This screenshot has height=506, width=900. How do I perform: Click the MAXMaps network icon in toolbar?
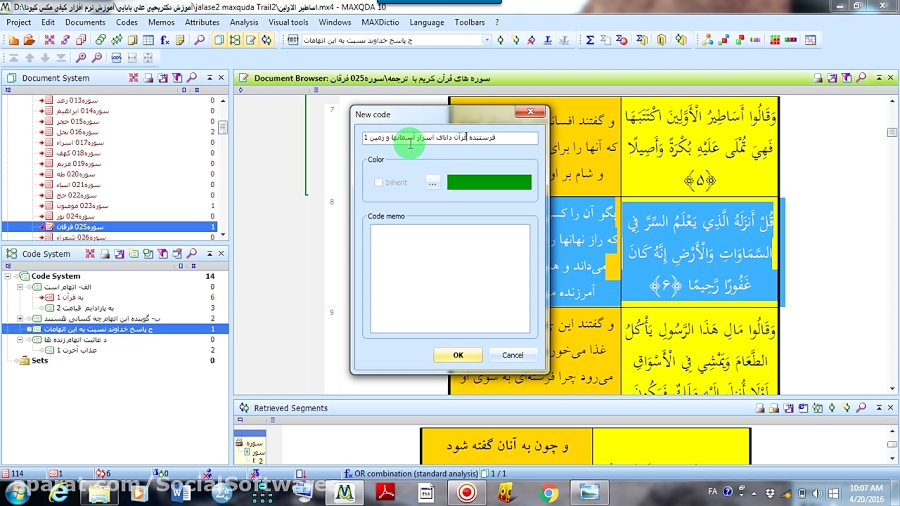708,40
